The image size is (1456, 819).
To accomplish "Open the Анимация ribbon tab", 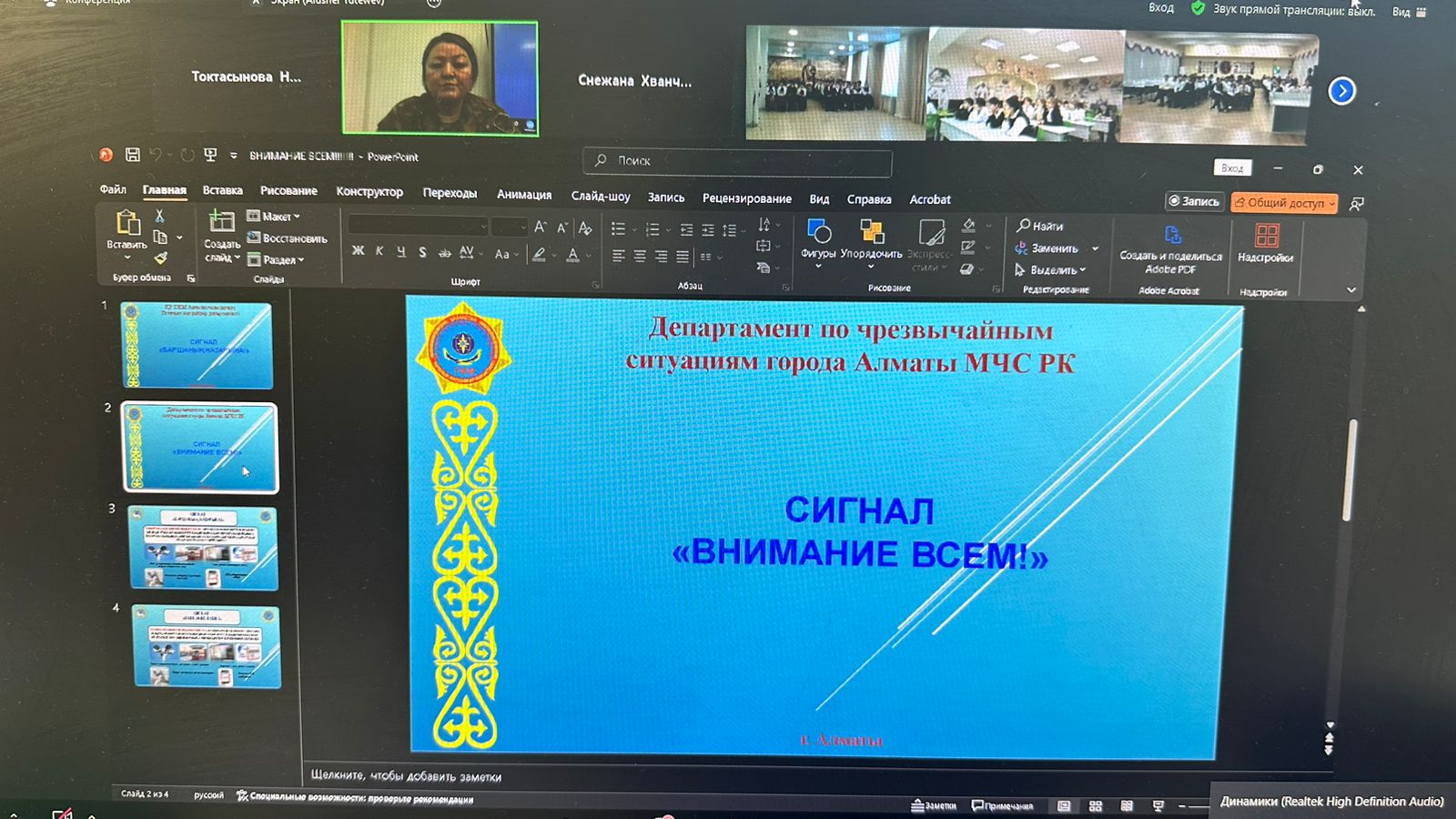I will click(524, 195).
